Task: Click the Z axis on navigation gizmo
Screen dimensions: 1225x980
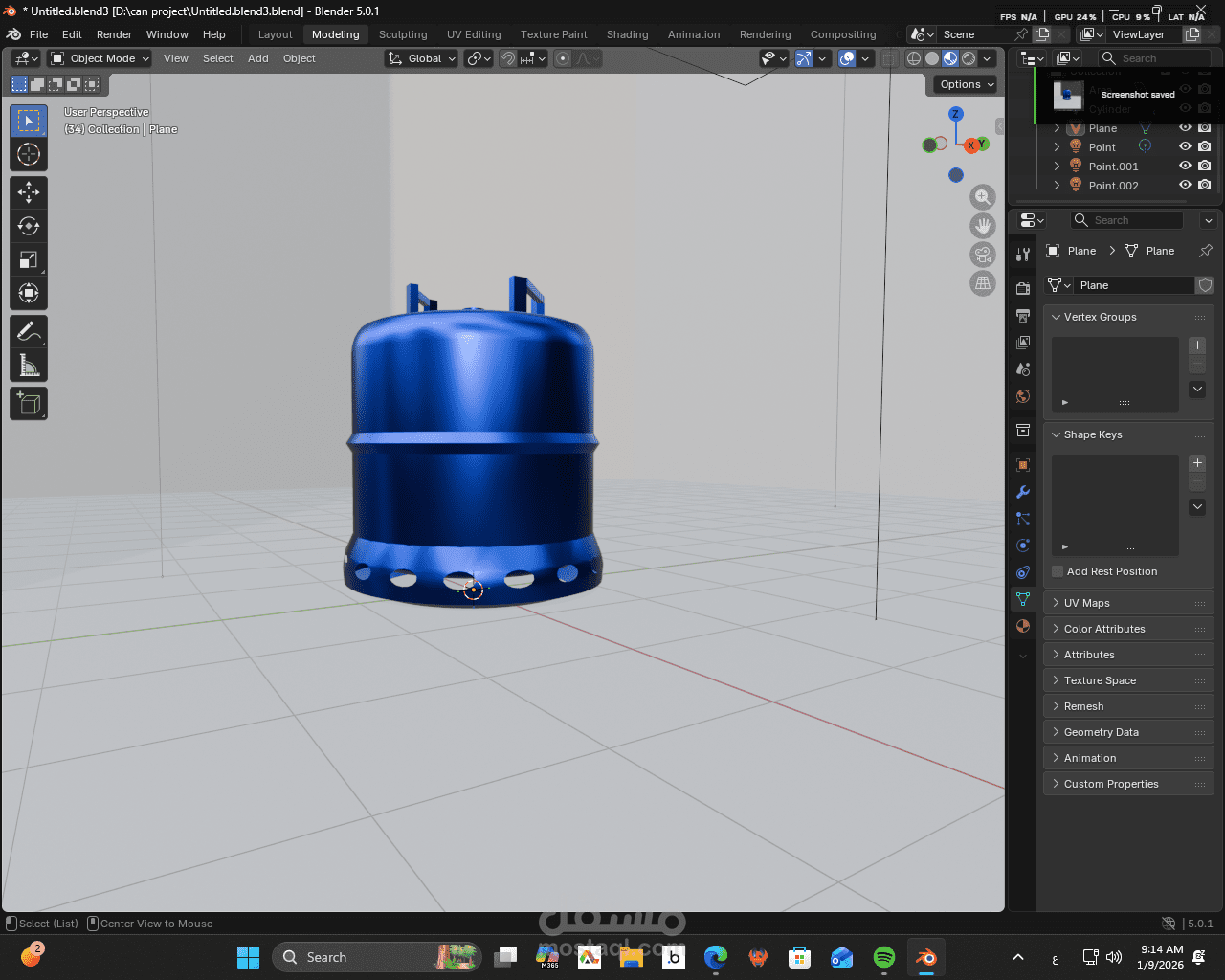Action: click(x=955, y=114)
